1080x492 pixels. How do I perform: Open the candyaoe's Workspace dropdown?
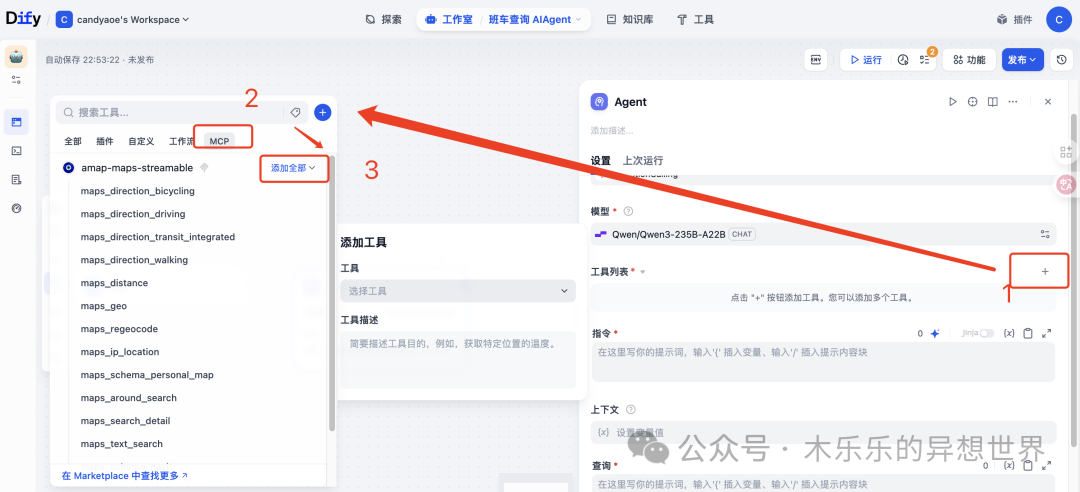(x=123, y=20)
